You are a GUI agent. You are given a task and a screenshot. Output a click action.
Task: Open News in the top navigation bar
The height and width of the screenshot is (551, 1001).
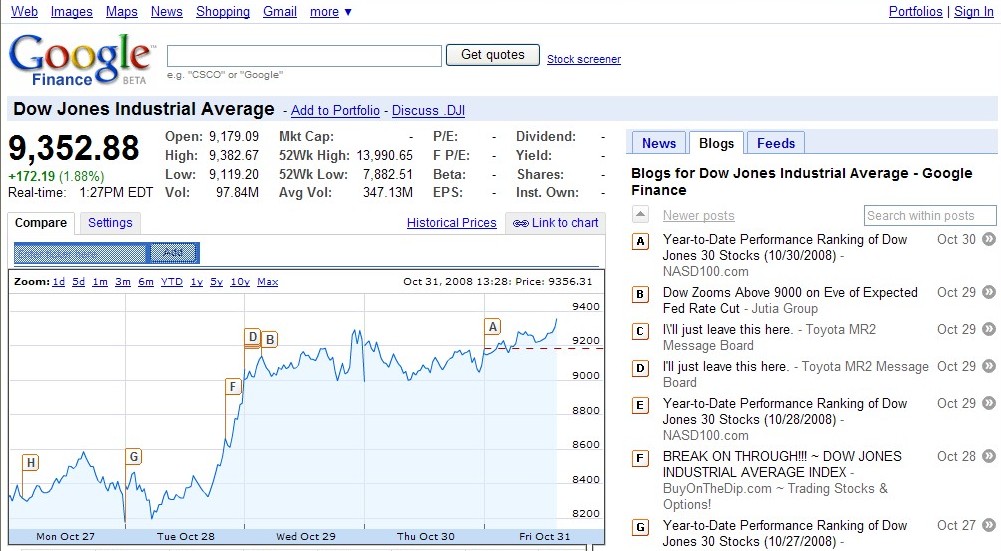(x=167, y=11)
